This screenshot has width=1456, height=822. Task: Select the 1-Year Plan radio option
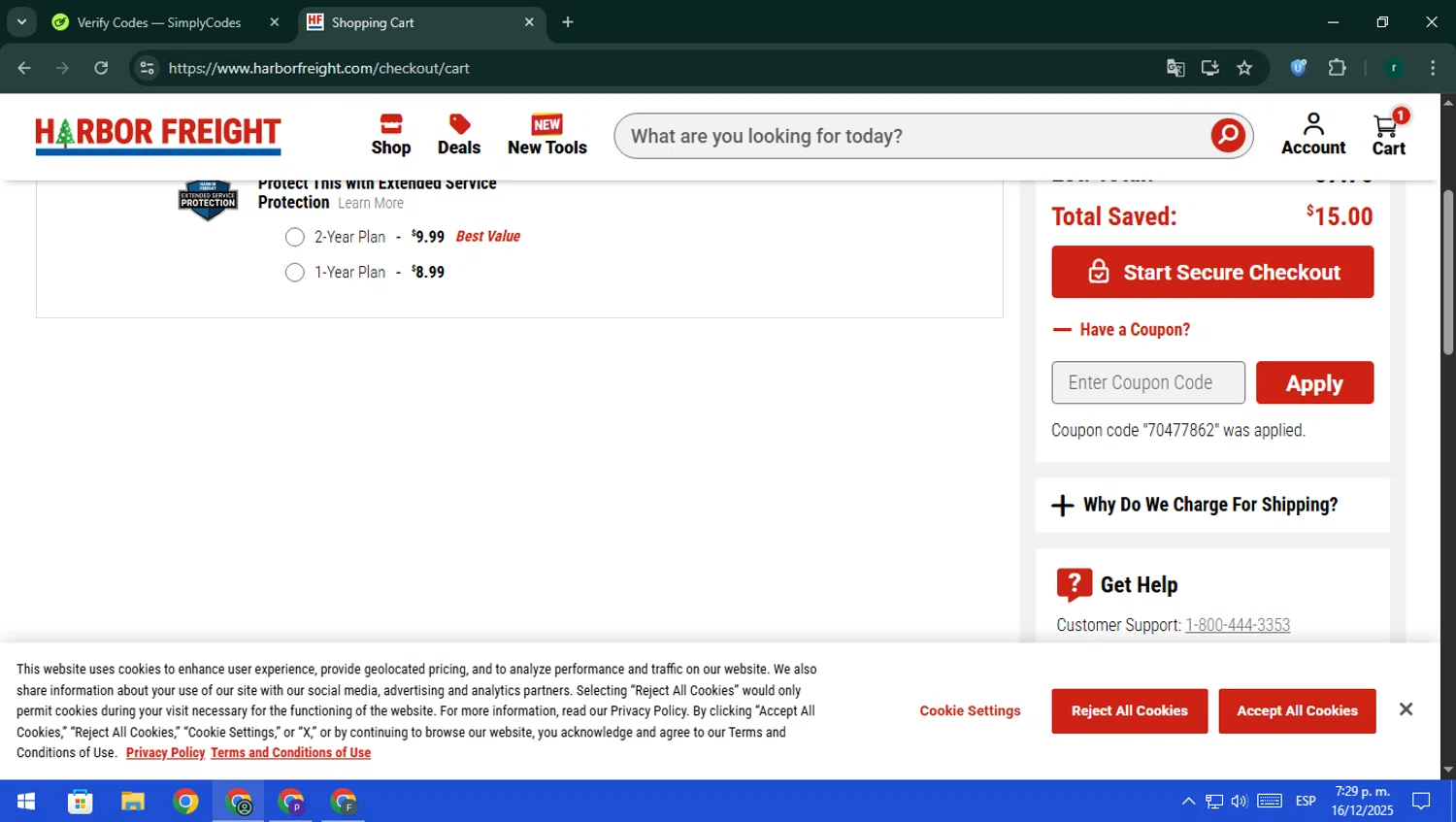295,273
